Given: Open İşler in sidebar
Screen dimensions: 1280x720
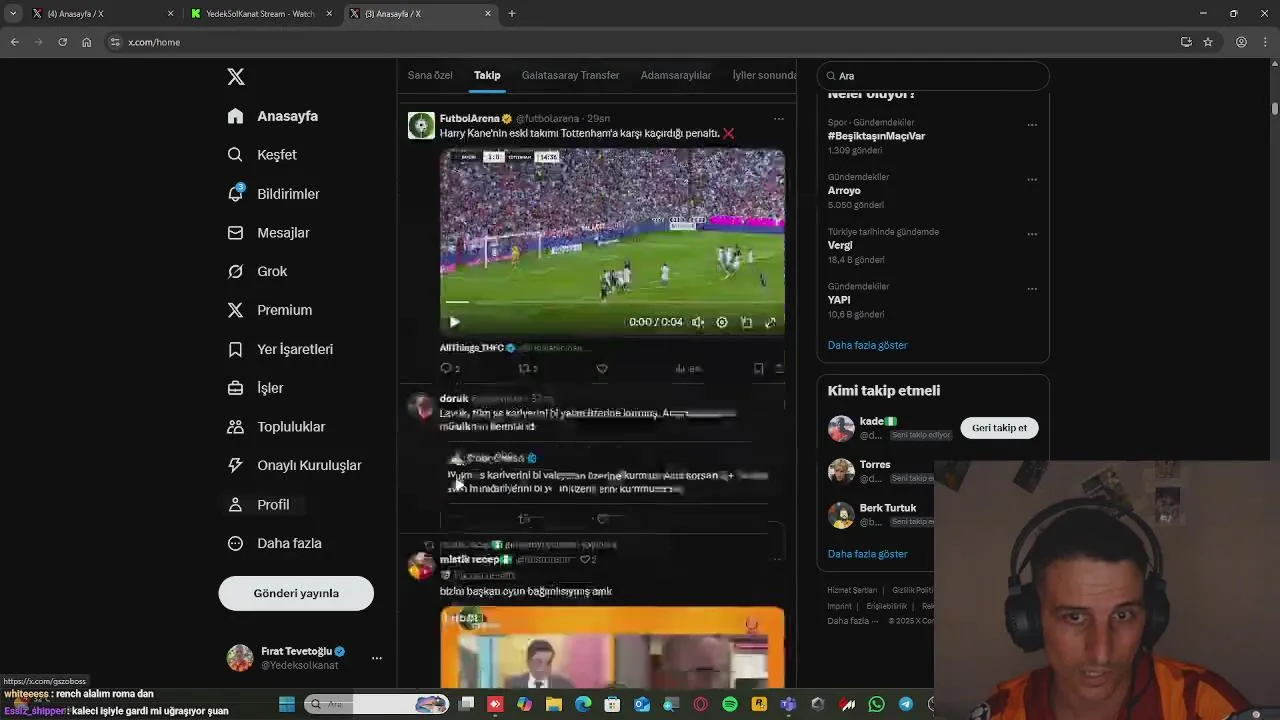Looking at the screenshot, I should (256, 388).
